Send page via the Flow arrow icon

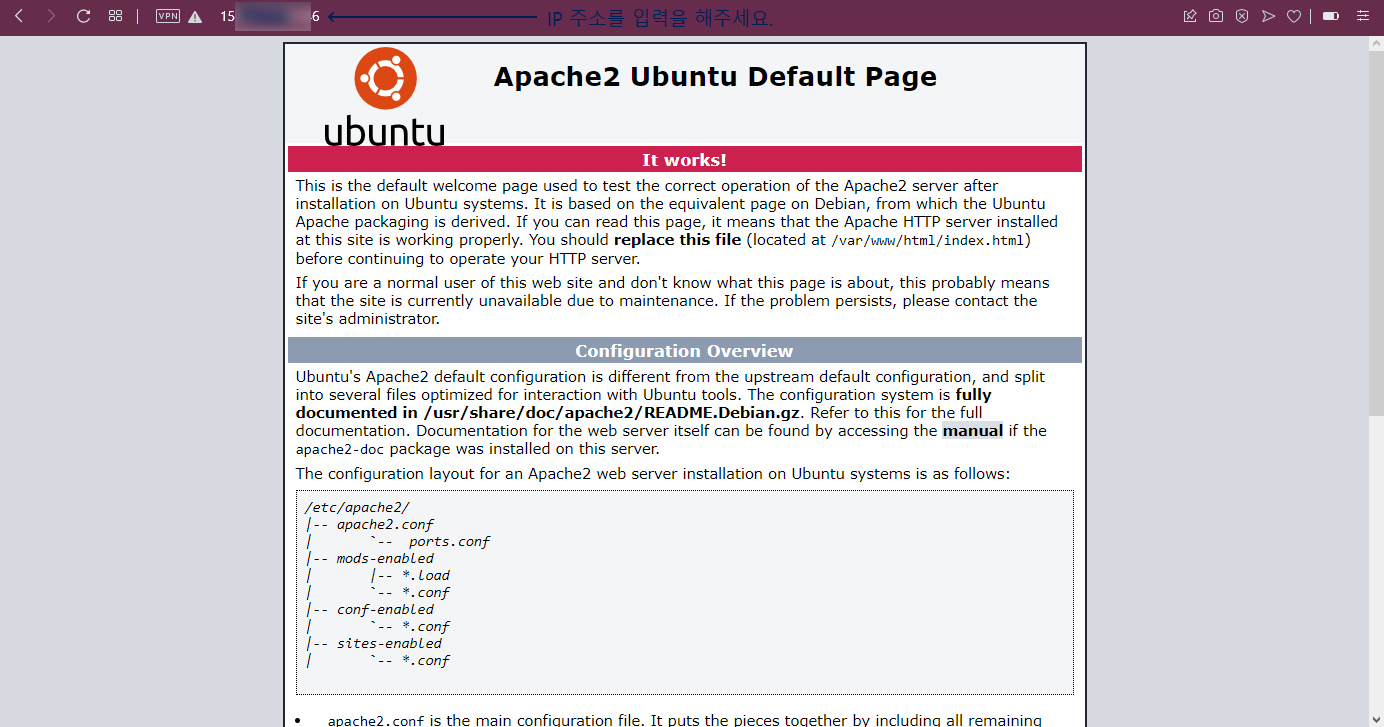pos(1268,16)
